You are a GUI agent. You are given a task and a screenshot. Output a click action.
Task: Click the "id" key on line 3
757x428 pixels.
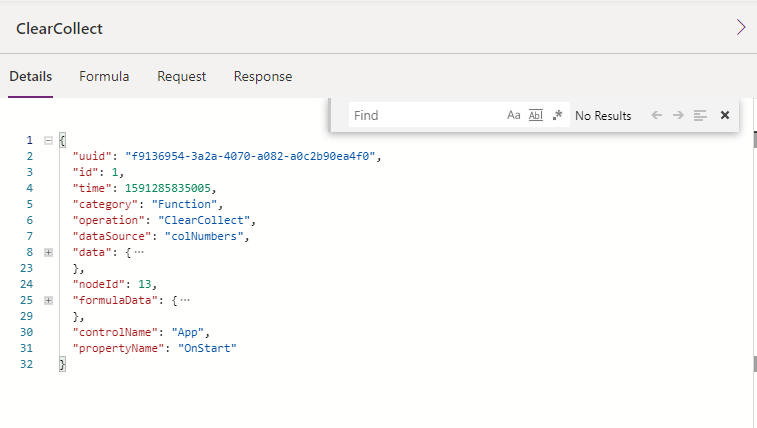(85, 172)
